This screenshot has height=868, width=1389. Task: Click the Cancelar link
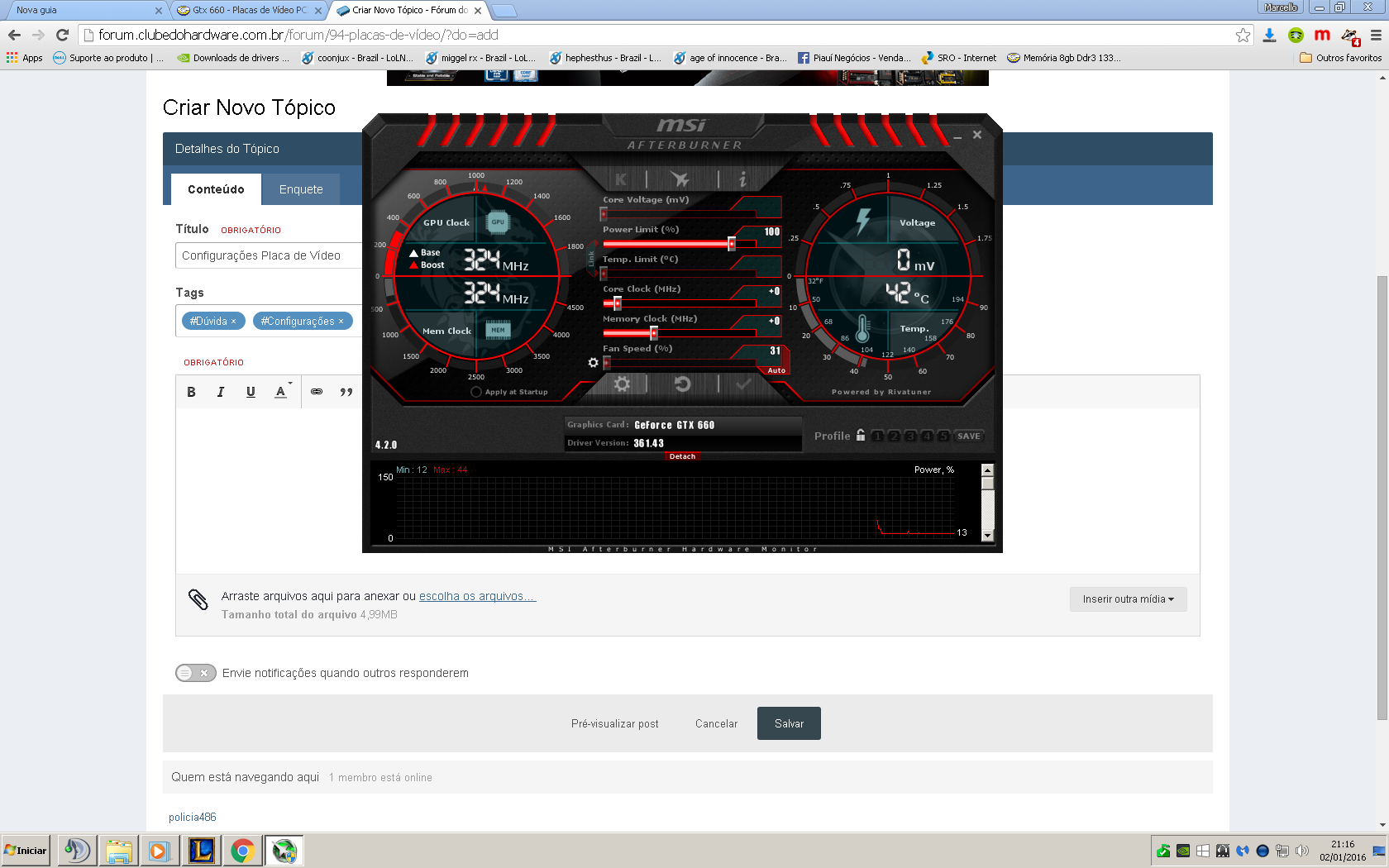(x=716, y=723)
